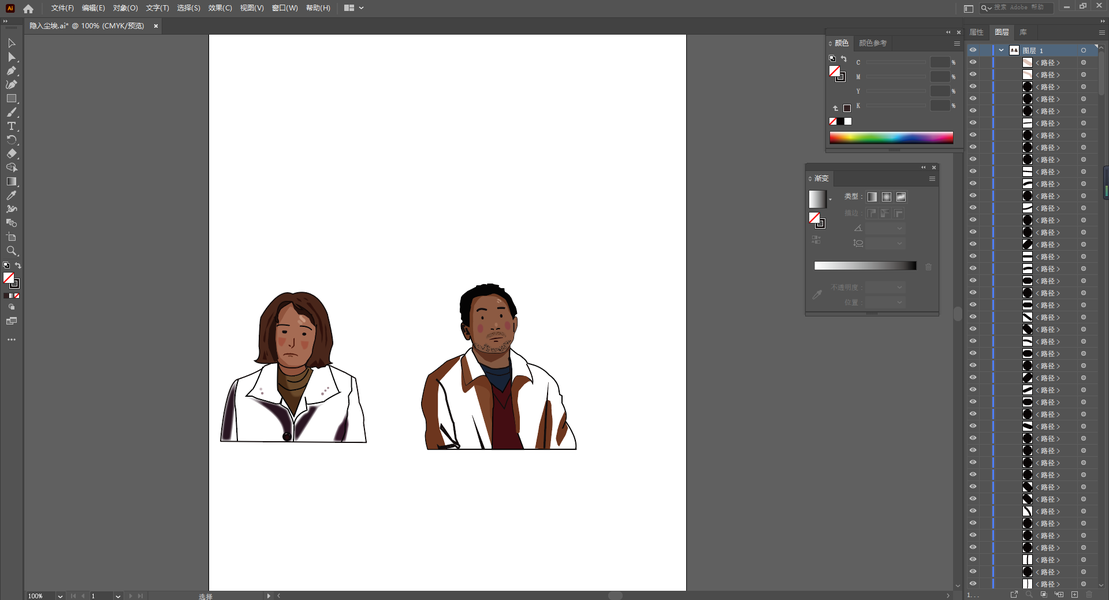Screen dimensions: 1109x600
Task: Select the Paintbrush tool
Action: (11, 112)
